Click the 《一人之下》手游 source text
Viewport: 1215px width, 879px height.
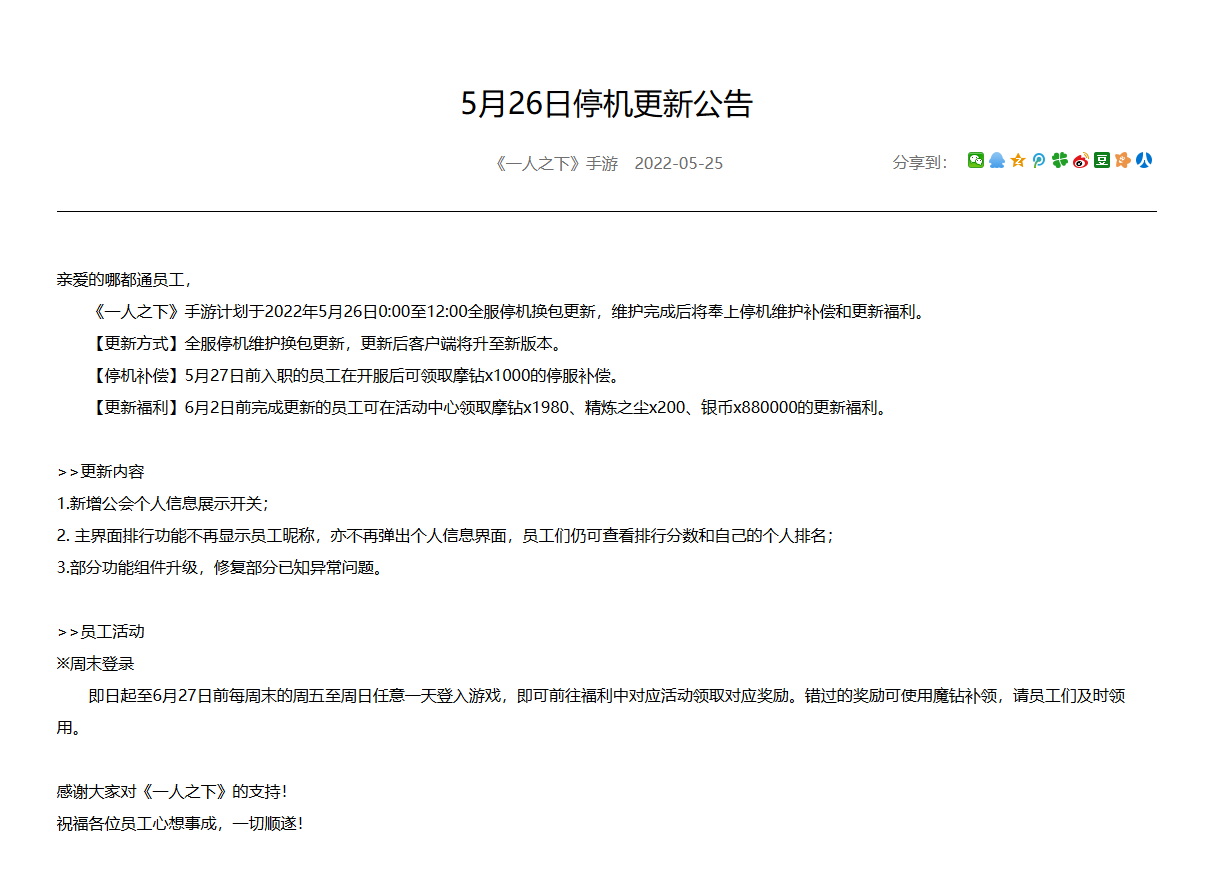(x=556, y=163)
